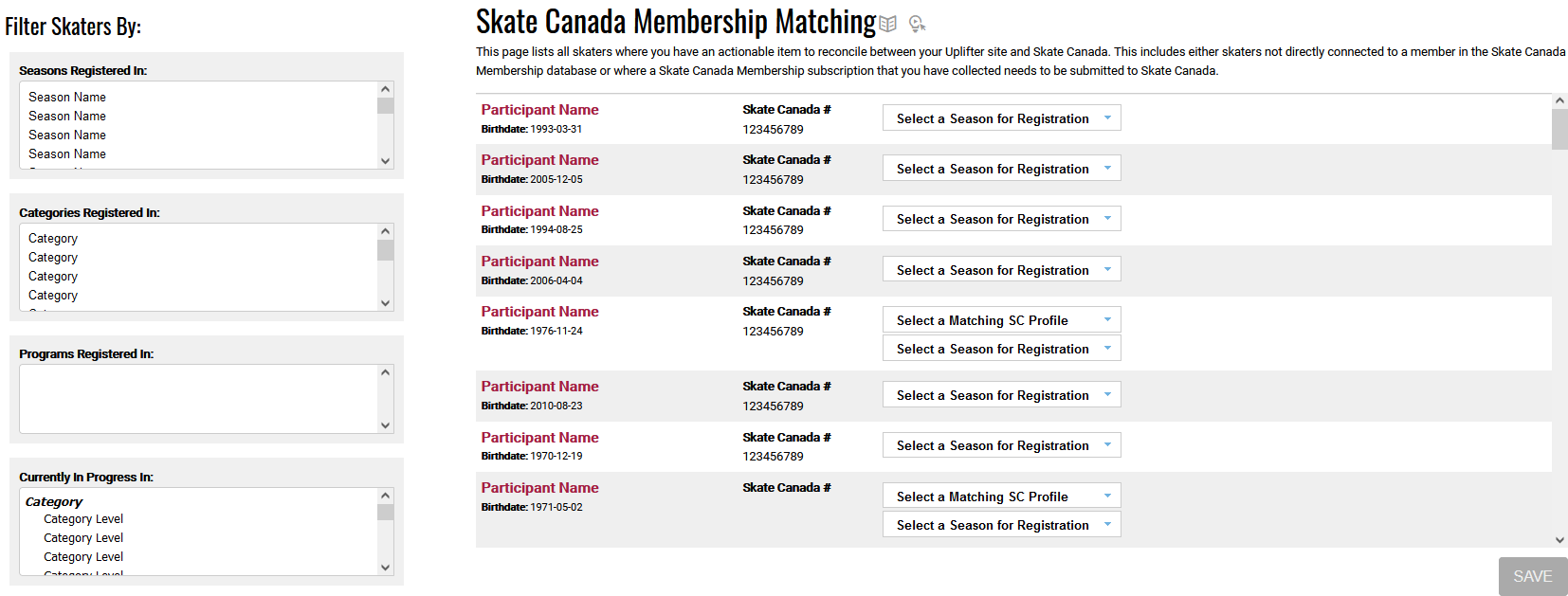1568x596 pixels.
Task: Select a Category in Categories Registered In filter
Action: click(x=52, y=238)
